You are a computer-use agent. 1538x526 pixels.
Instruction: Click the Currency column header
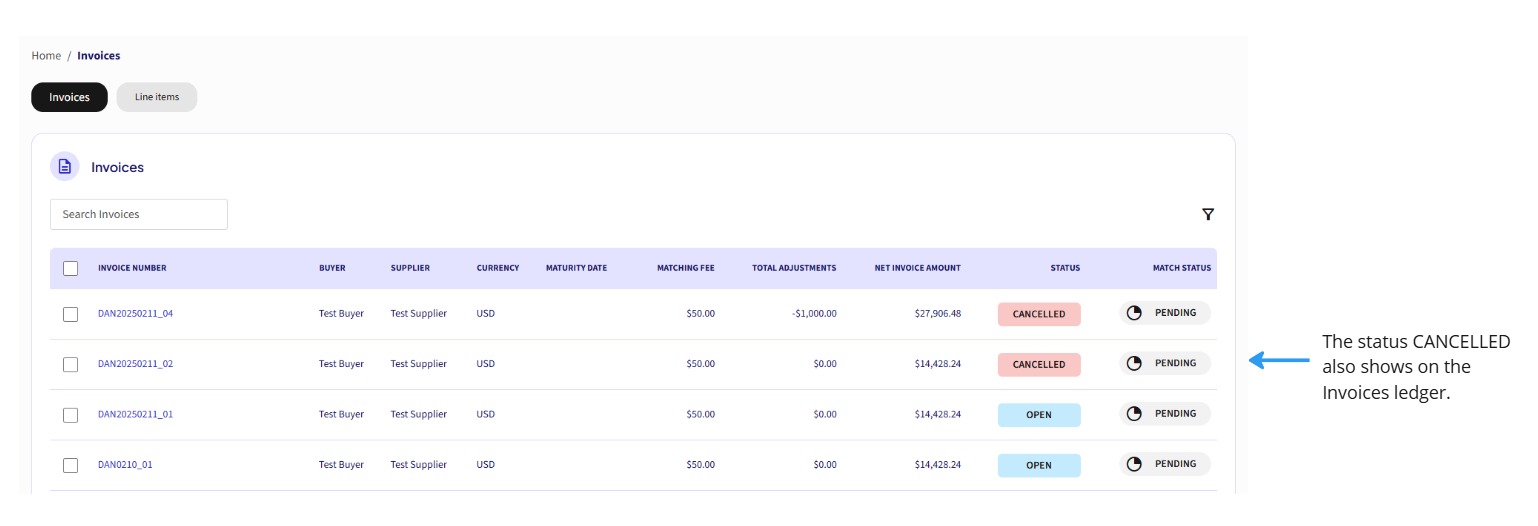pyautogui.click(x=498, y=268)
